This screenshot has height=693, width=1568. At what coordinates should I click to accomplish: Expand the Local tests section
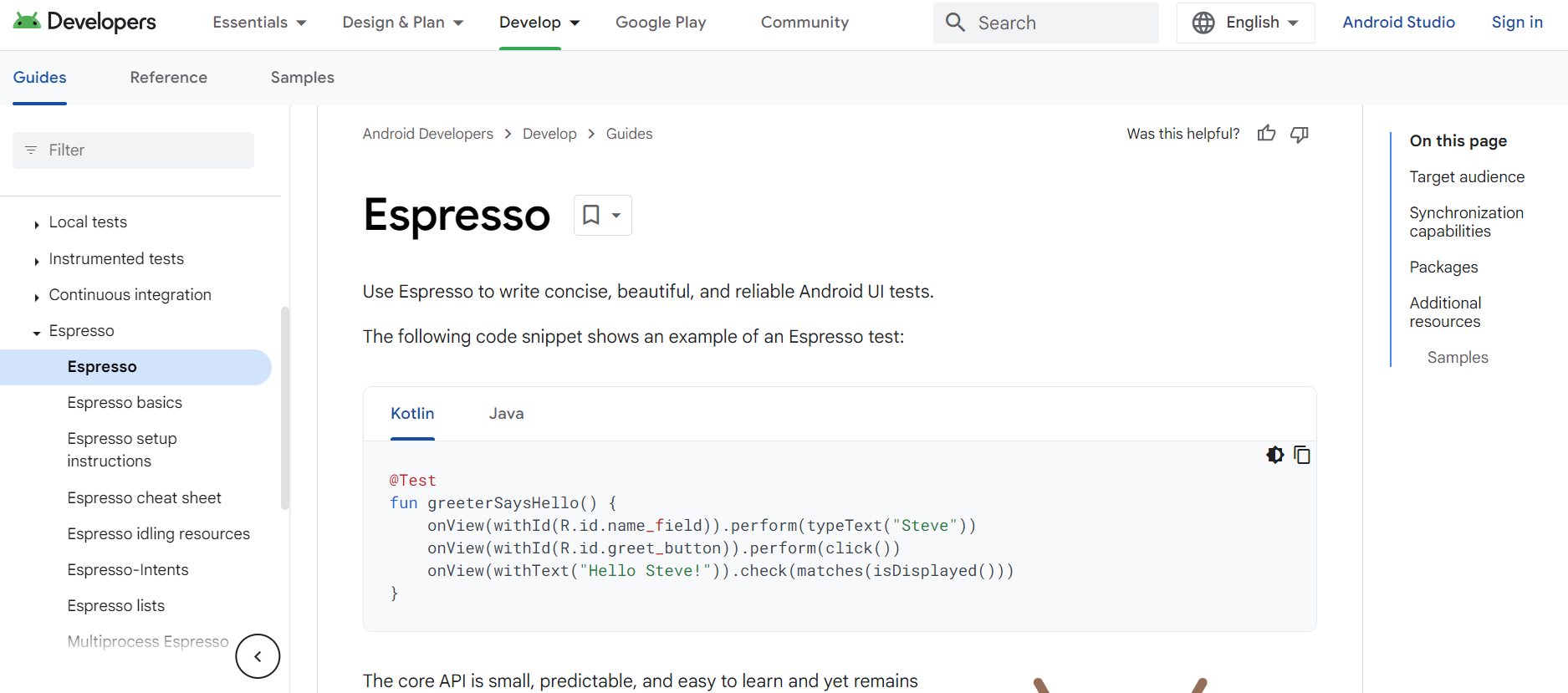click(37, 224)
